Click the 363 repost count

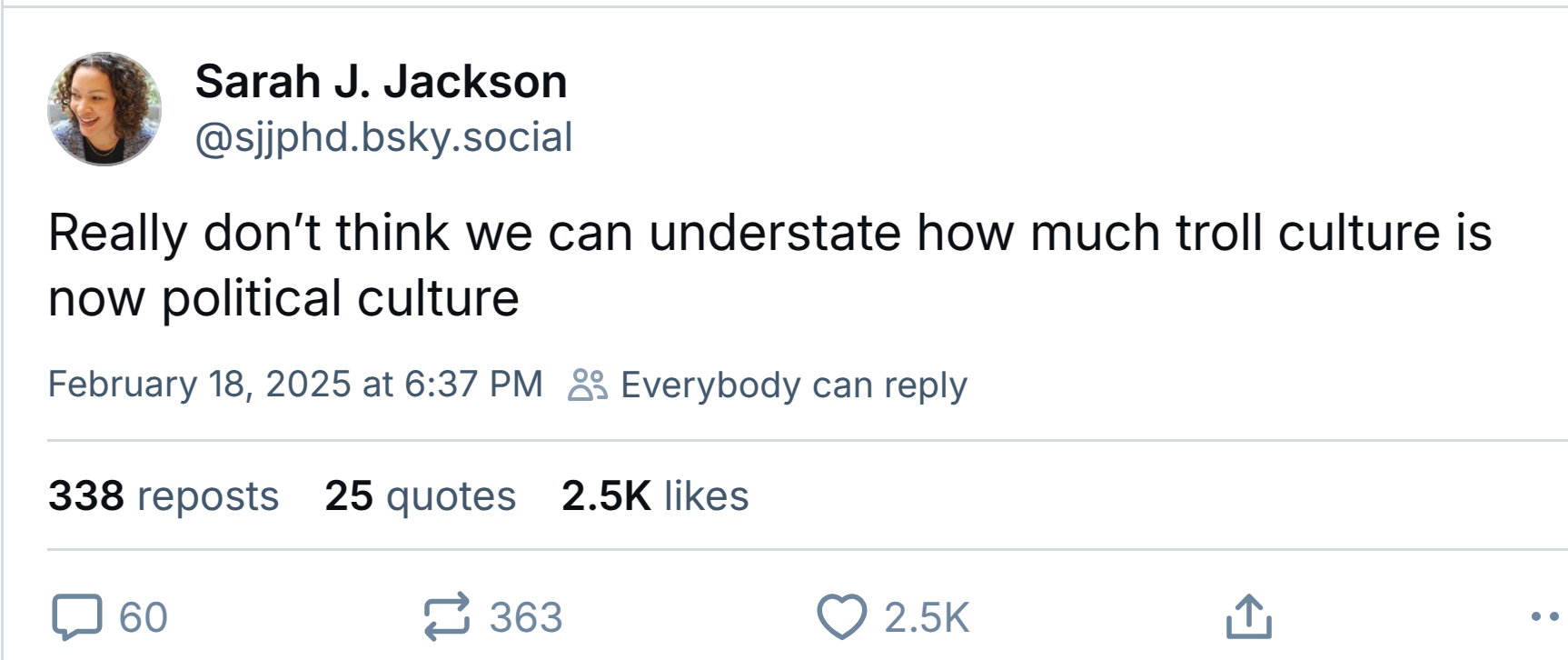tap(526, 618)
